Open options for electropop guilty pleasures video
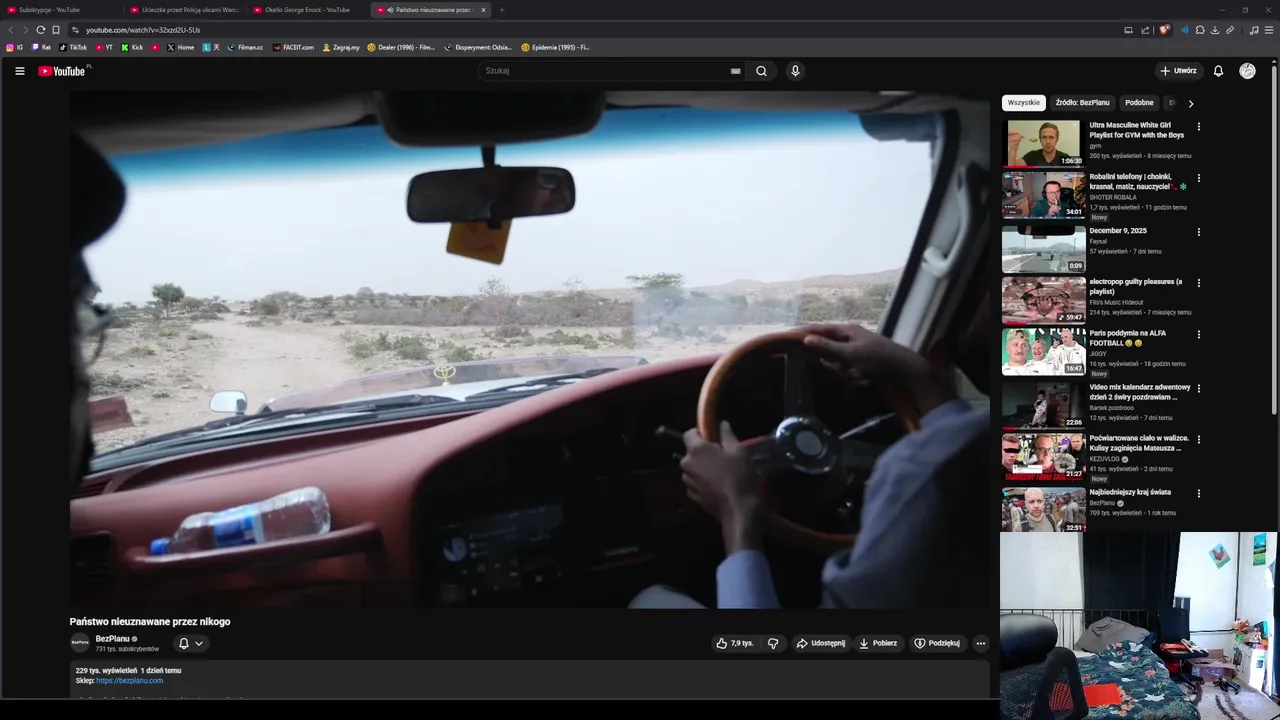The image size is (1280, 720). coord(1198,283)
